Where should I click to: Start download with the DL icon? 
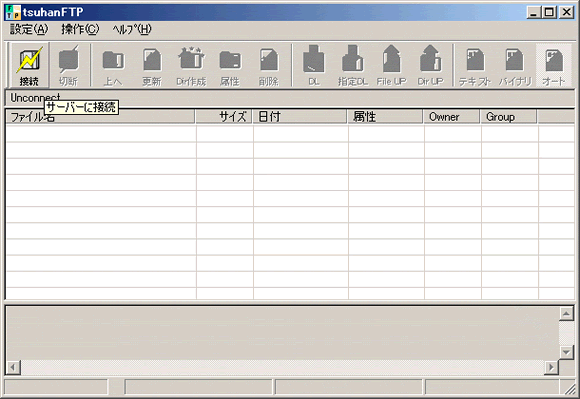tap(314, 65)
